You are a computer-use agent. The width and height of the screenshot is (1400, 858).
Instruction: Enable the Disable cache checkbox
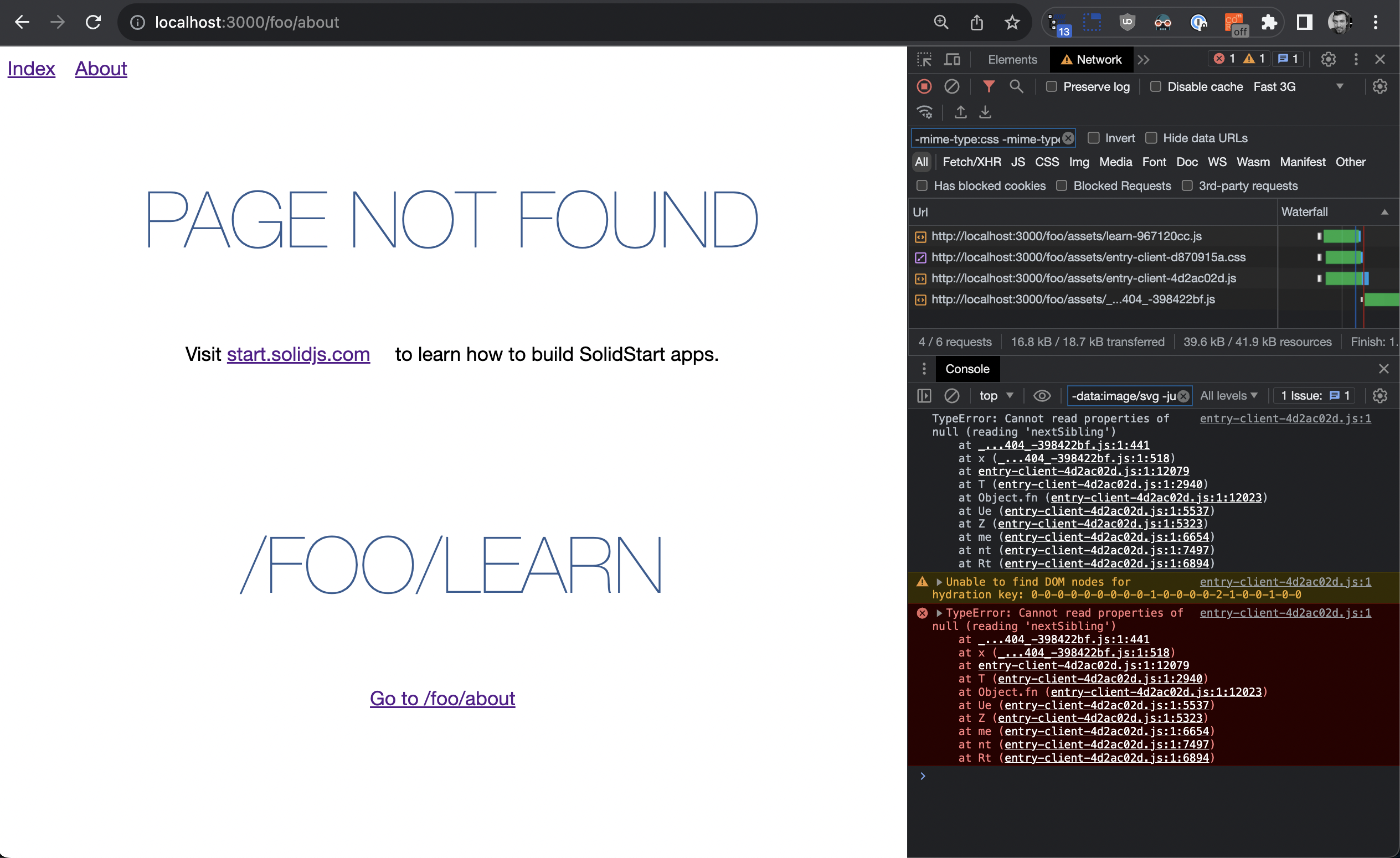1156,86
